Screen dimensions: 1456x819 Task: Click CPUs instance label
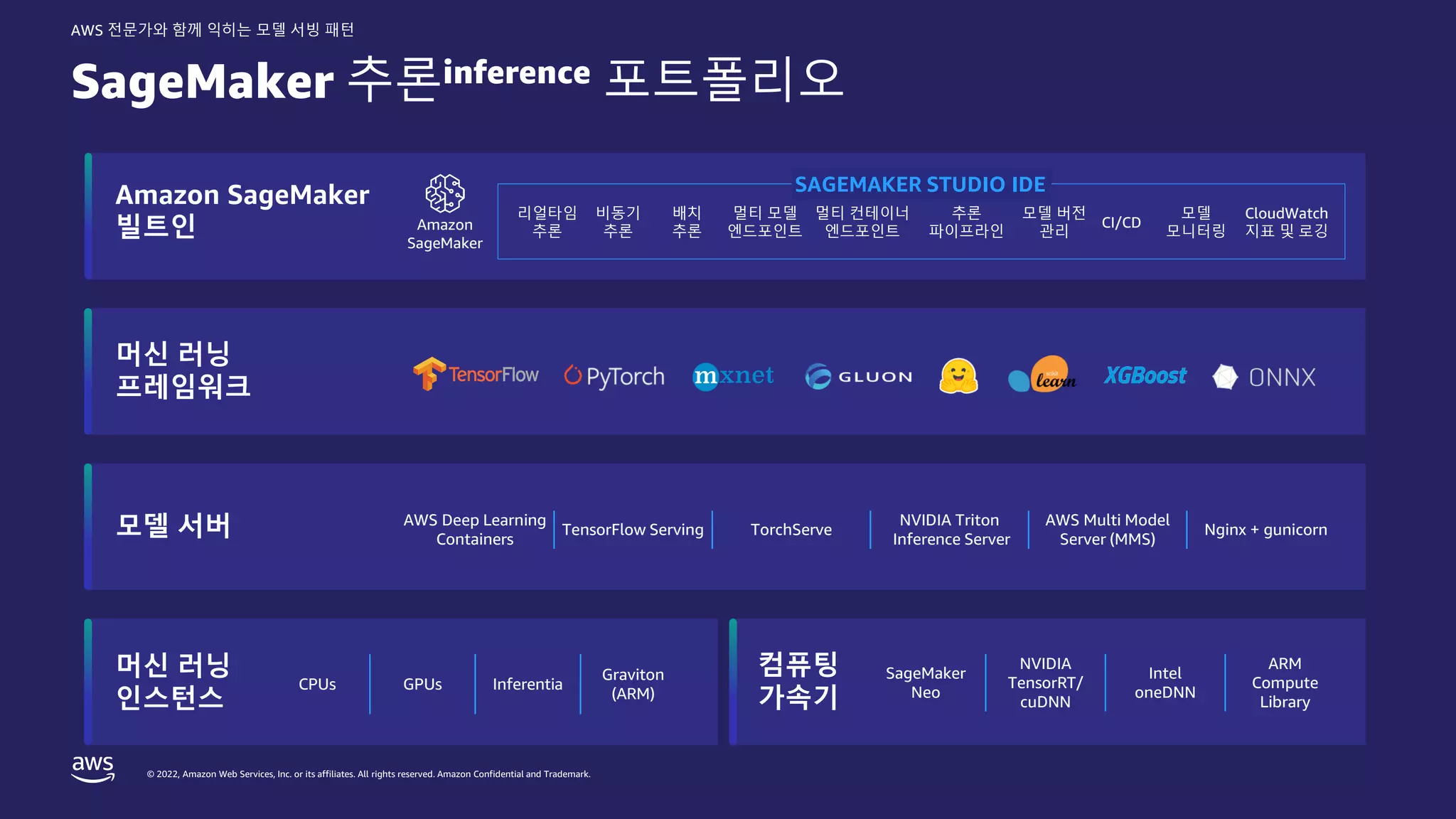coord(317,684)
